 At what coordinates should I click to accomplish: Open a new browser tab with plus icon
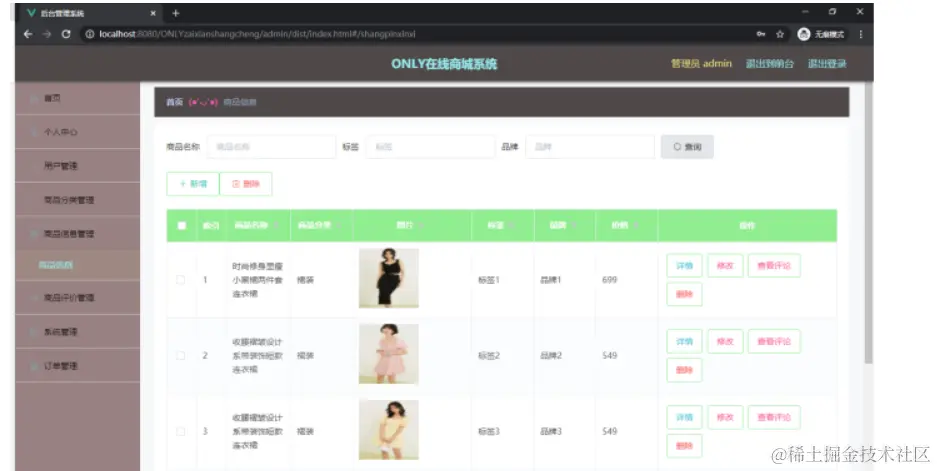176,13
